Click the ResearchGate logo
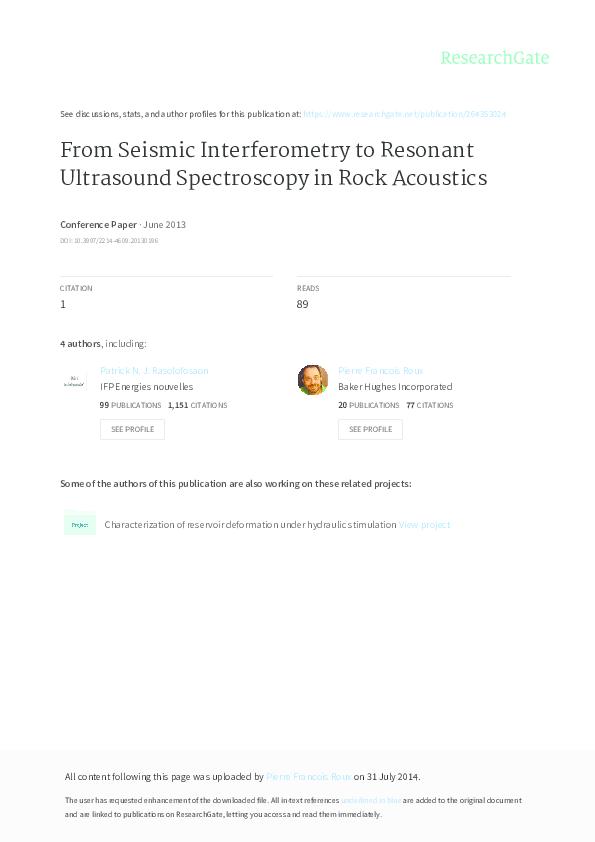Screen dimensions: 595x842 [x=495, y=58]
